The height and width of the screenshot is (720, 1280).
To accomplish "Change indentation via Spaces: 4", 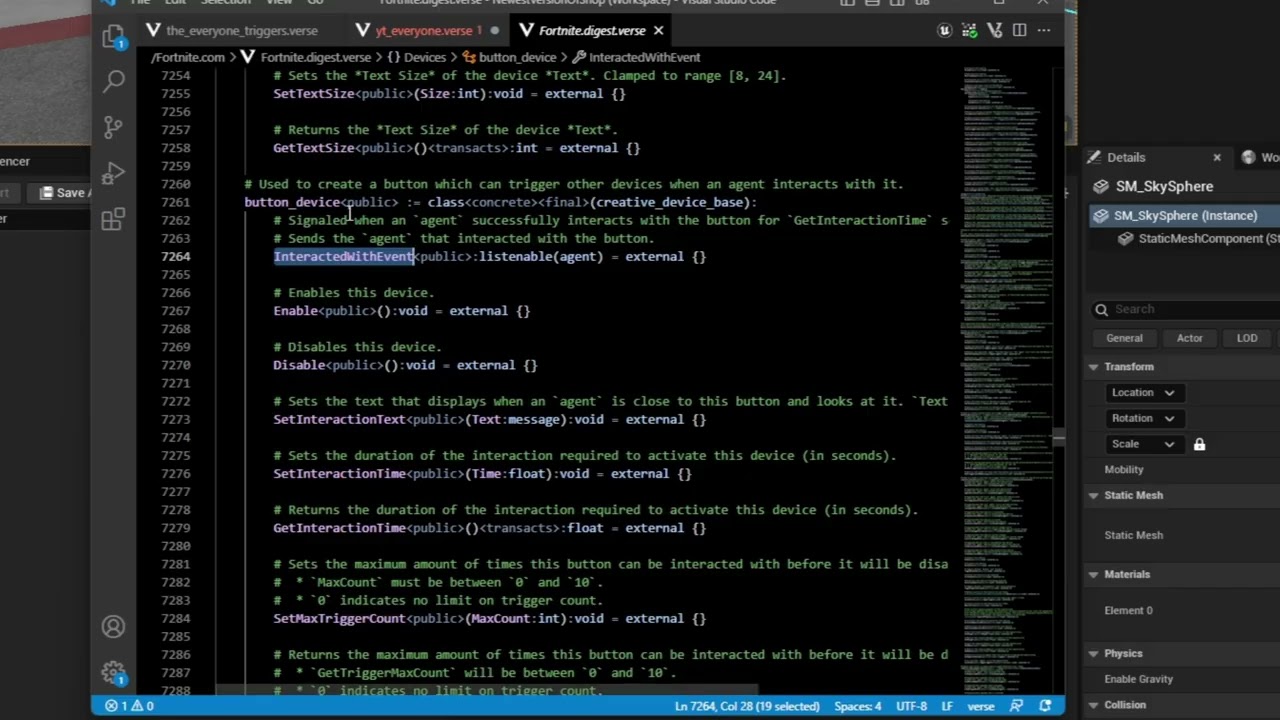I will tap(858, 706).
